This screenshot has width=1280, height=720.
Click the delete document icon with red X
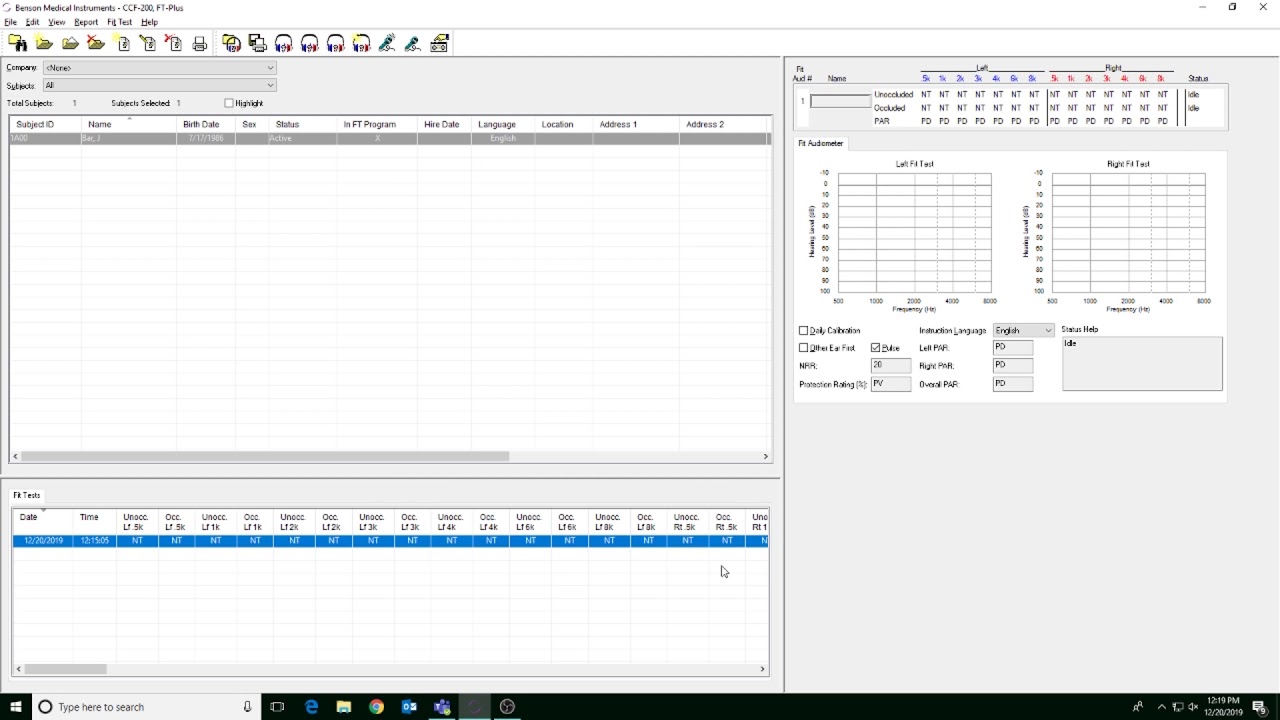coord(174,43)
